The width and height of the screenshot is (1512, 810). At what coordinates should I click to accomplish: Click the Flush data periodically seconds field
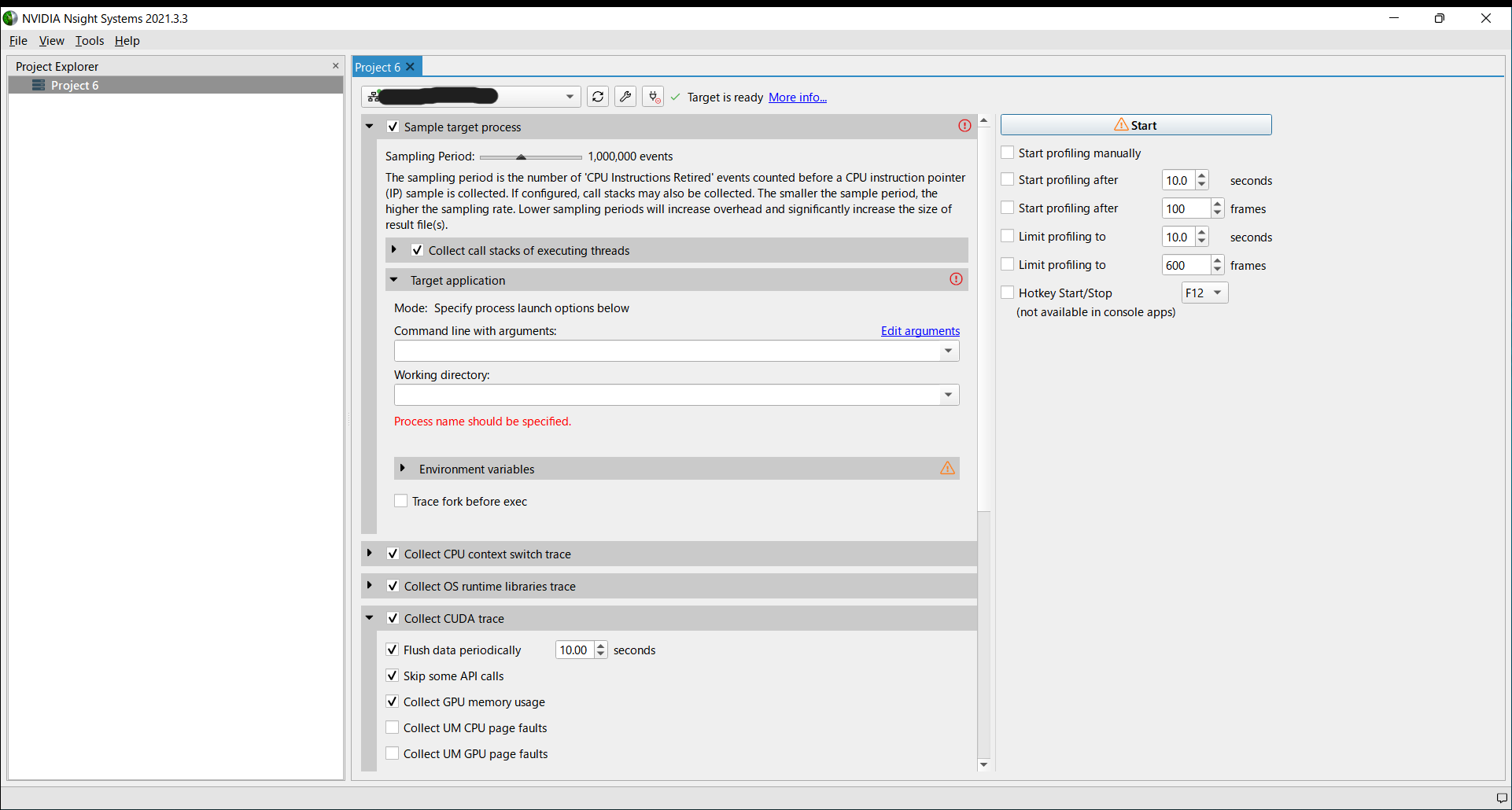point(575,650)
